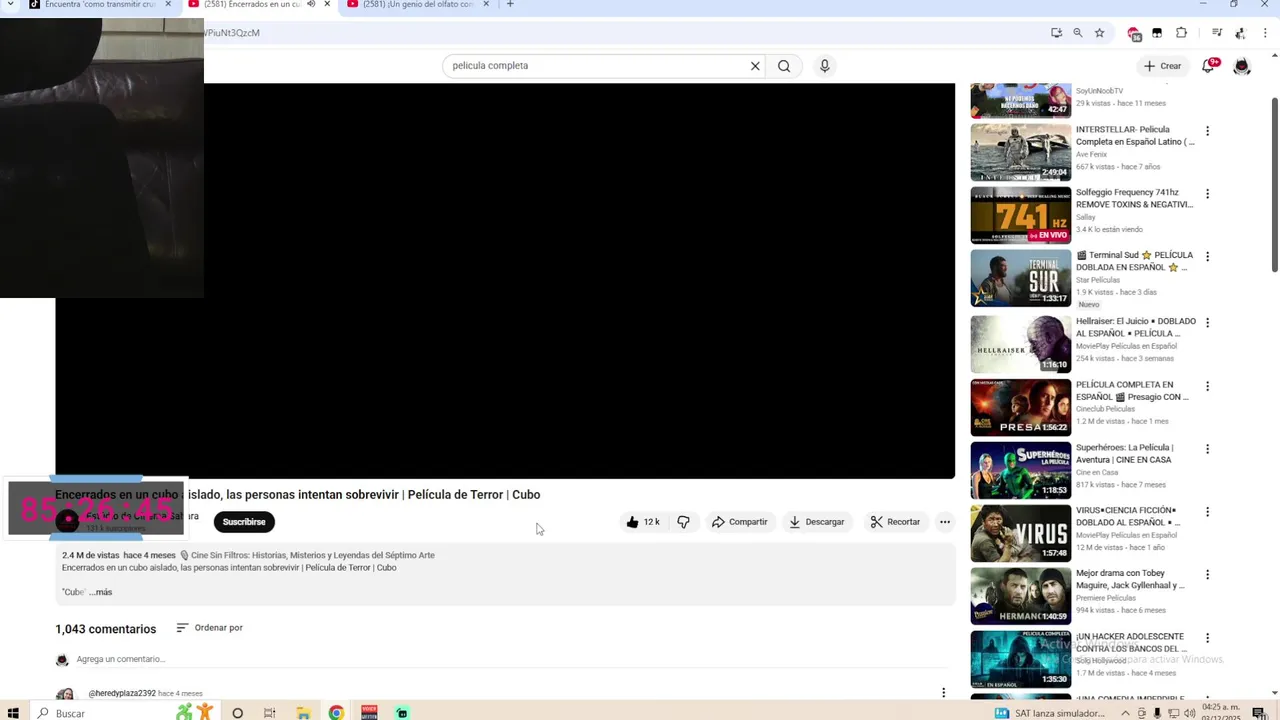1280x720 pixels.
Task: Switch to the 'Un genio del olfato' tab
Action: (418, 5)
